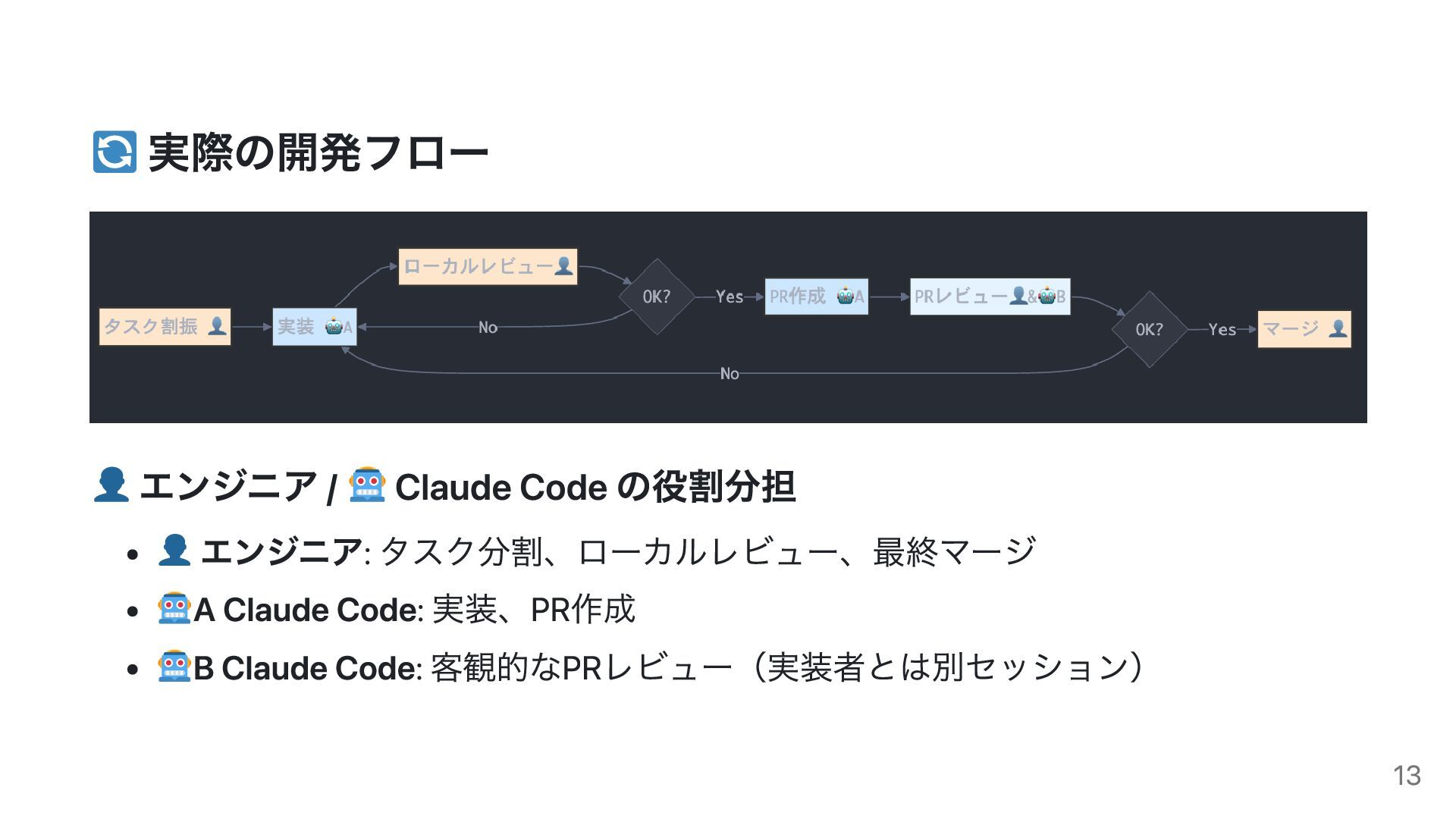Image resolution: width=1456 pixels, height=819 pixels.
Task: Click the person icon in the エンジニア bullet
Action: coord(174,550)
